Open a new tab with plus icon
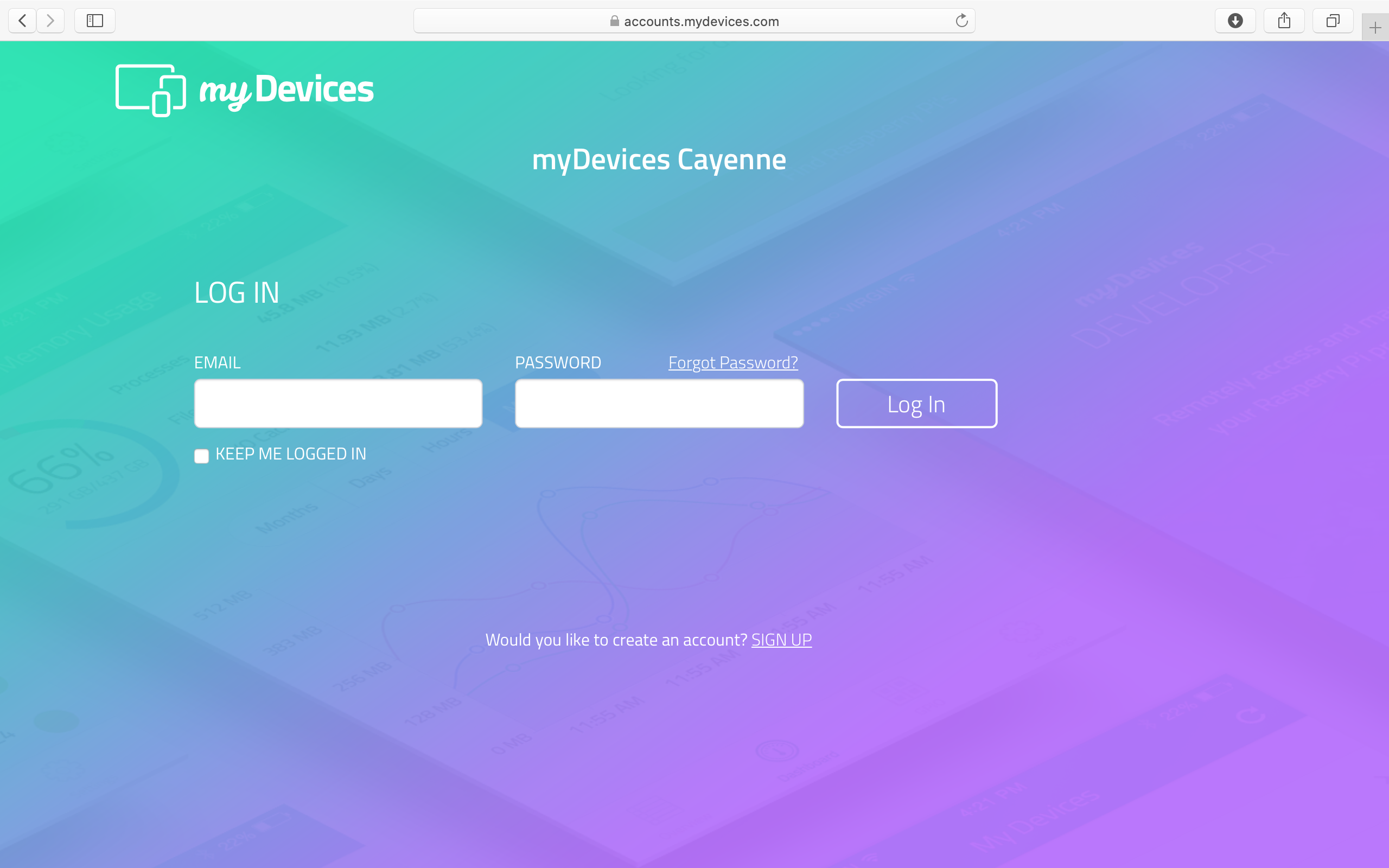 tap(1375, 28)
